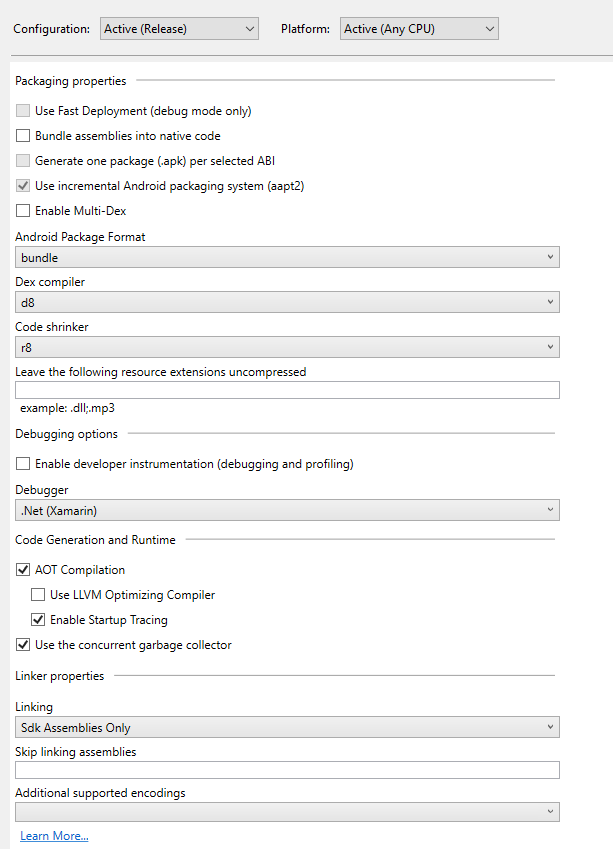Open the Configuration dropdown
This screenshot has height=849, width=613.
click(x=178, y=28)
